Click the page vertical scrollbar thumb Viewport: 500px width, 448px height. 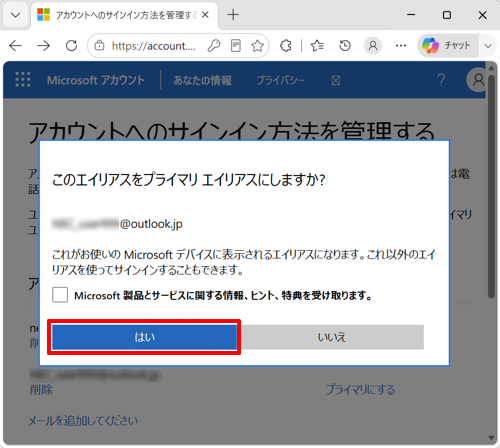coord(491,187)
